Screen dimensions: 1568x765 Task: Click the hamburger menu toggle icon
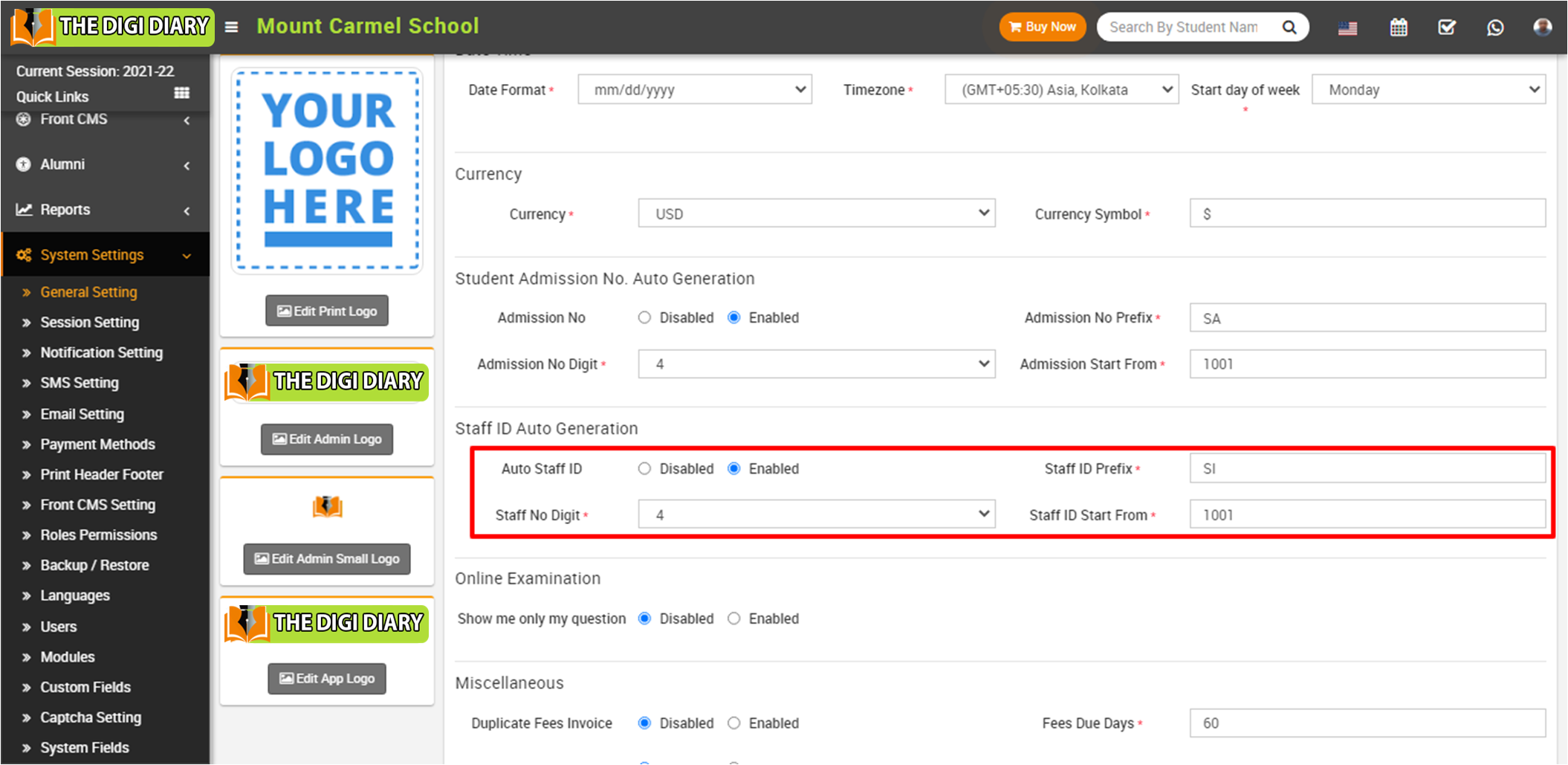[x=232, y=28]
